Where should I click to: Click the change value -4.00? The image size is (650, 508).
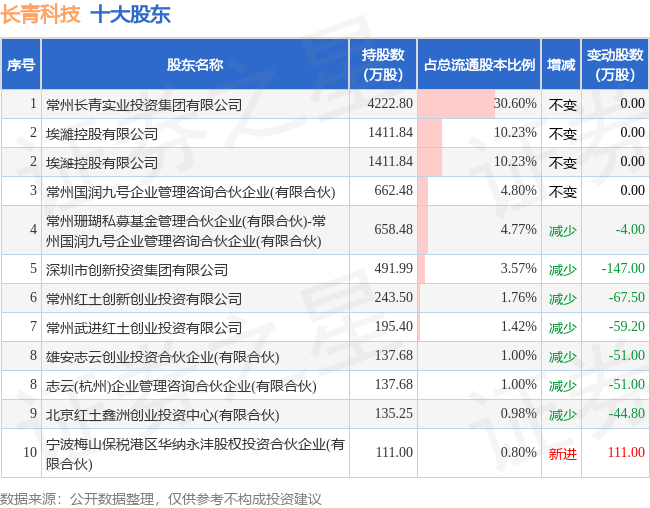tap(630, 229)
